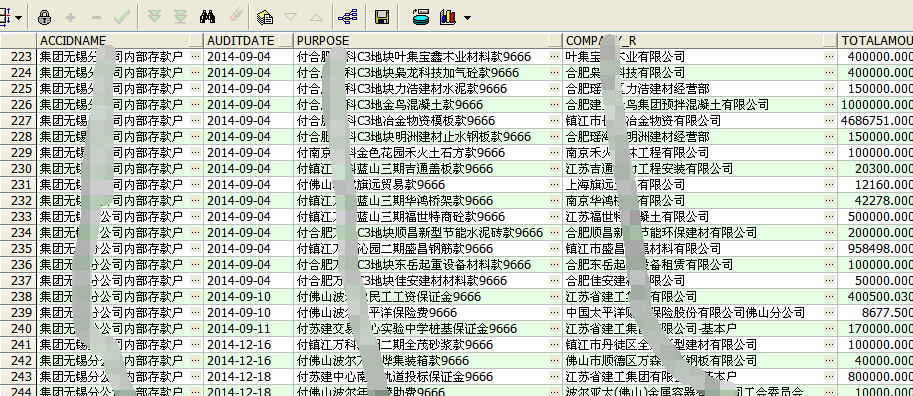Toggle the edit data padlock icon
Viewport: 913px width, 396px height.
44,17
